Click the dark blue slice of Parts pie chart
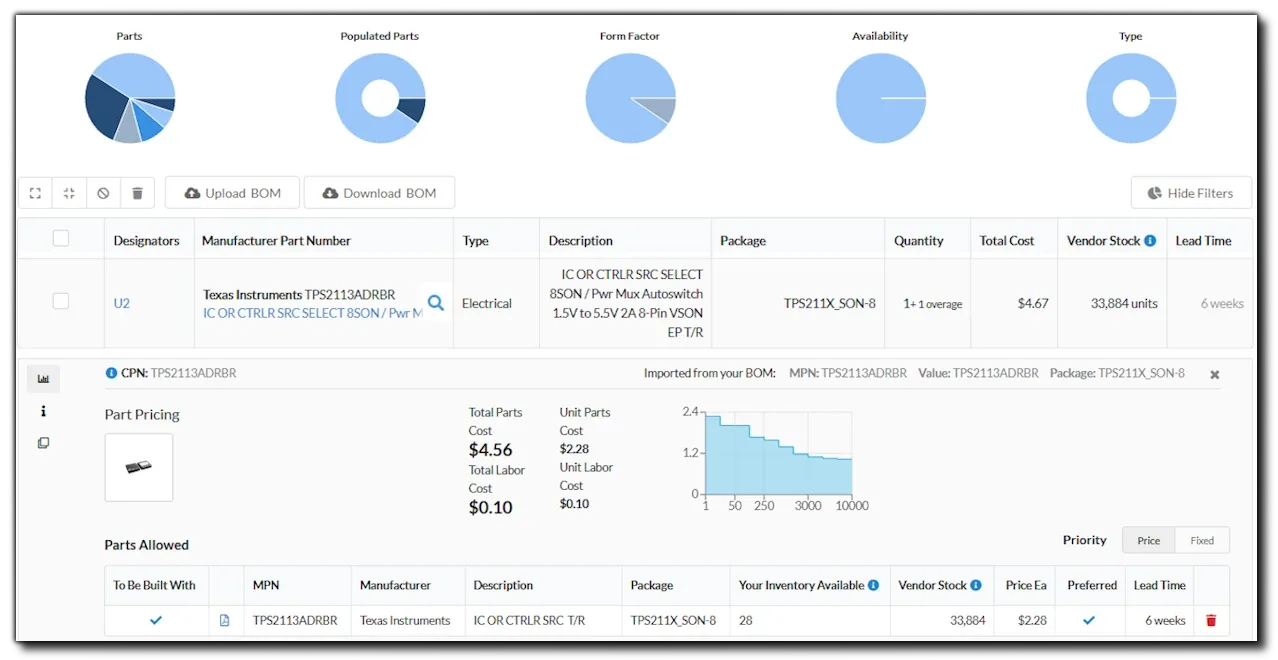Screen dimensions: 1278x660 105,108
